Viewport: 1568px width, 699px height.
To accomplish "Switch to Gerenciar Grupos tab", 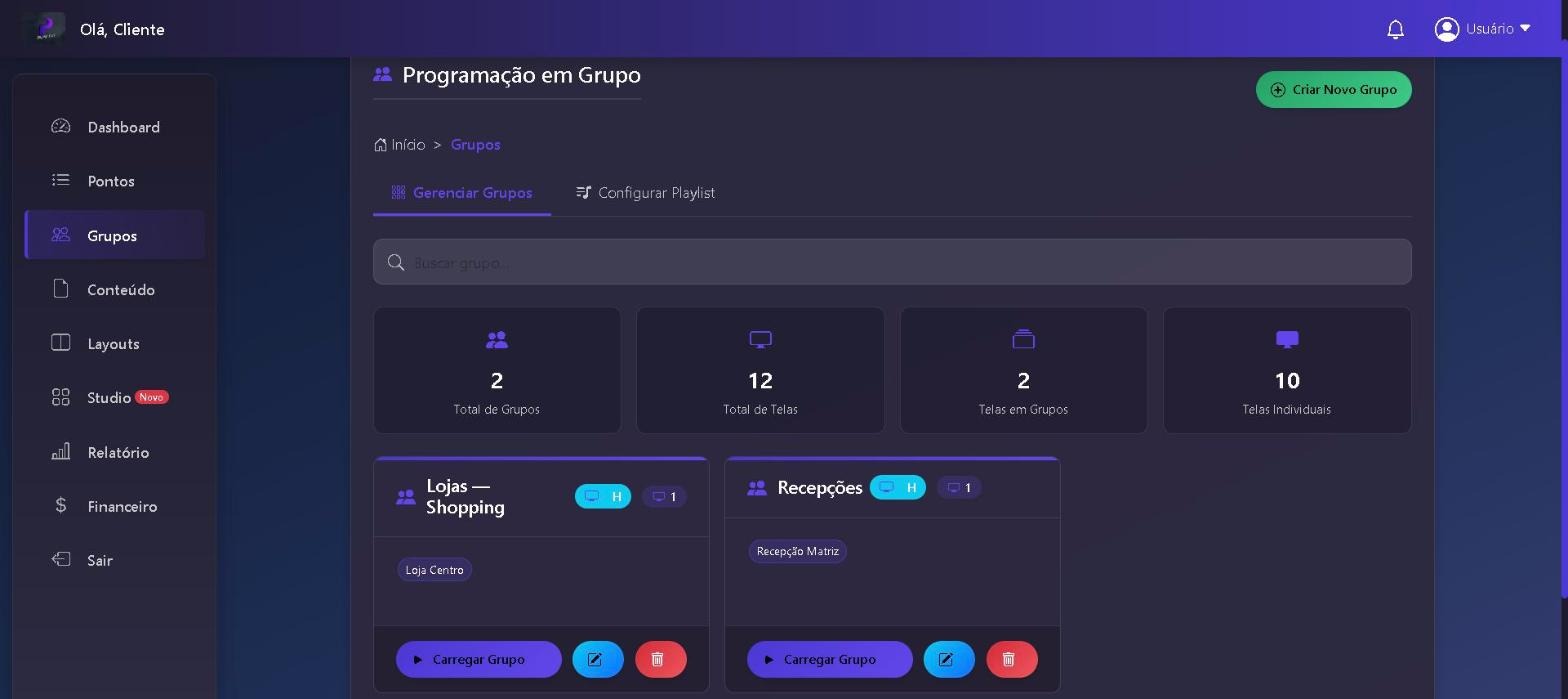I will pos(462,192).
